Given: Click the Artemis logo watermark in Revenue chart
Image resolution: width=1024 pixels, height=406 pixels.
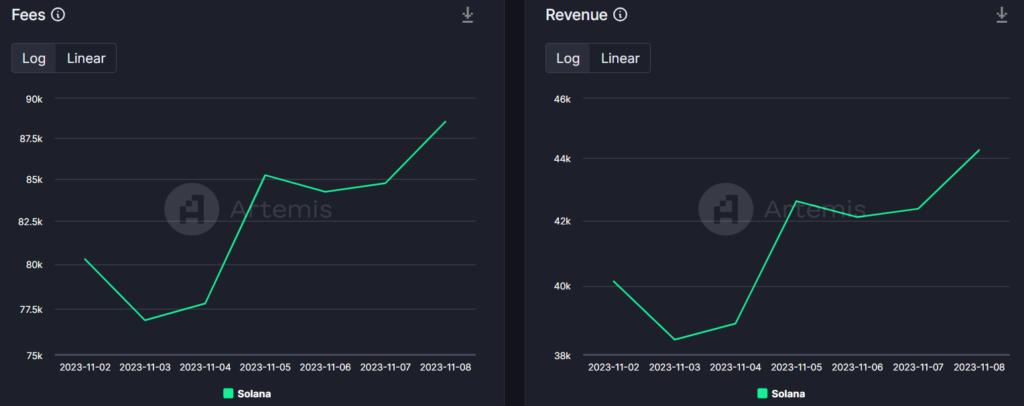Looking at the screenshot, I should [x=725, y=208].
